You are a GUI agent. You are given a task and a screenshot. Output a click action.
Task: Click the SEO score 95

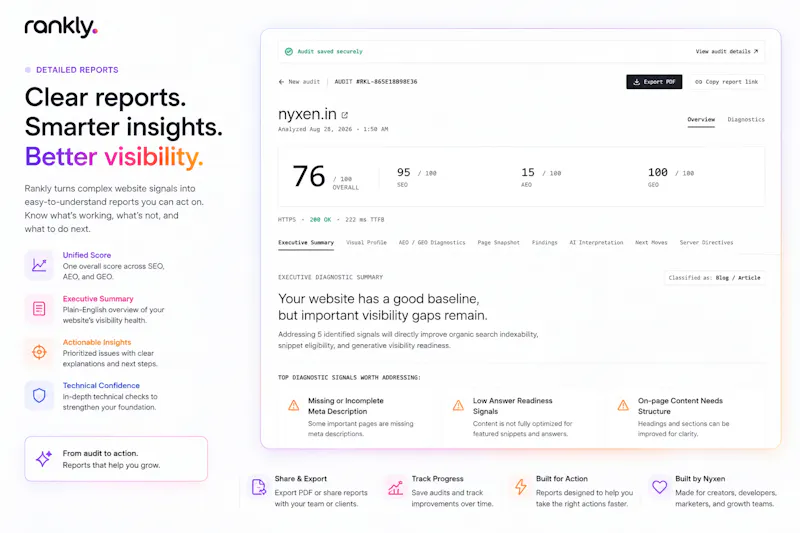tap(404, 173)
